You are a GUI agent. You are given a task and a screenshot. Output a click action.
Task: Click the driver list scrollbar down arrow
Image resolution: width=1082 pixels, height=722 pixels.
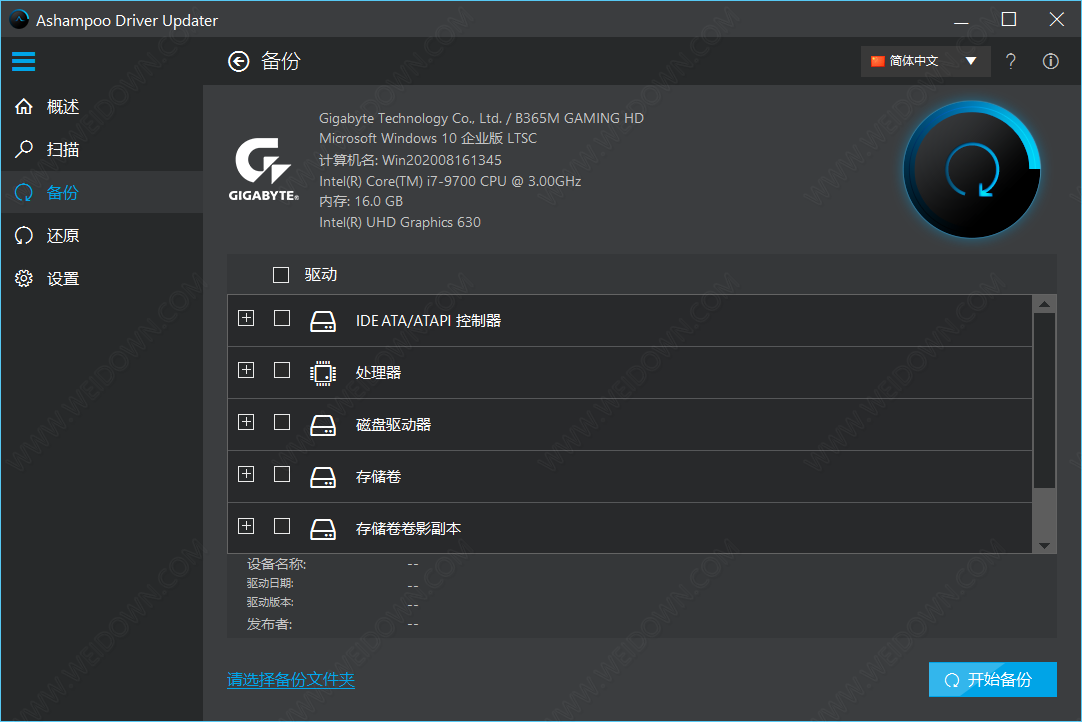pyautogui.click(x=1045, y=545)
